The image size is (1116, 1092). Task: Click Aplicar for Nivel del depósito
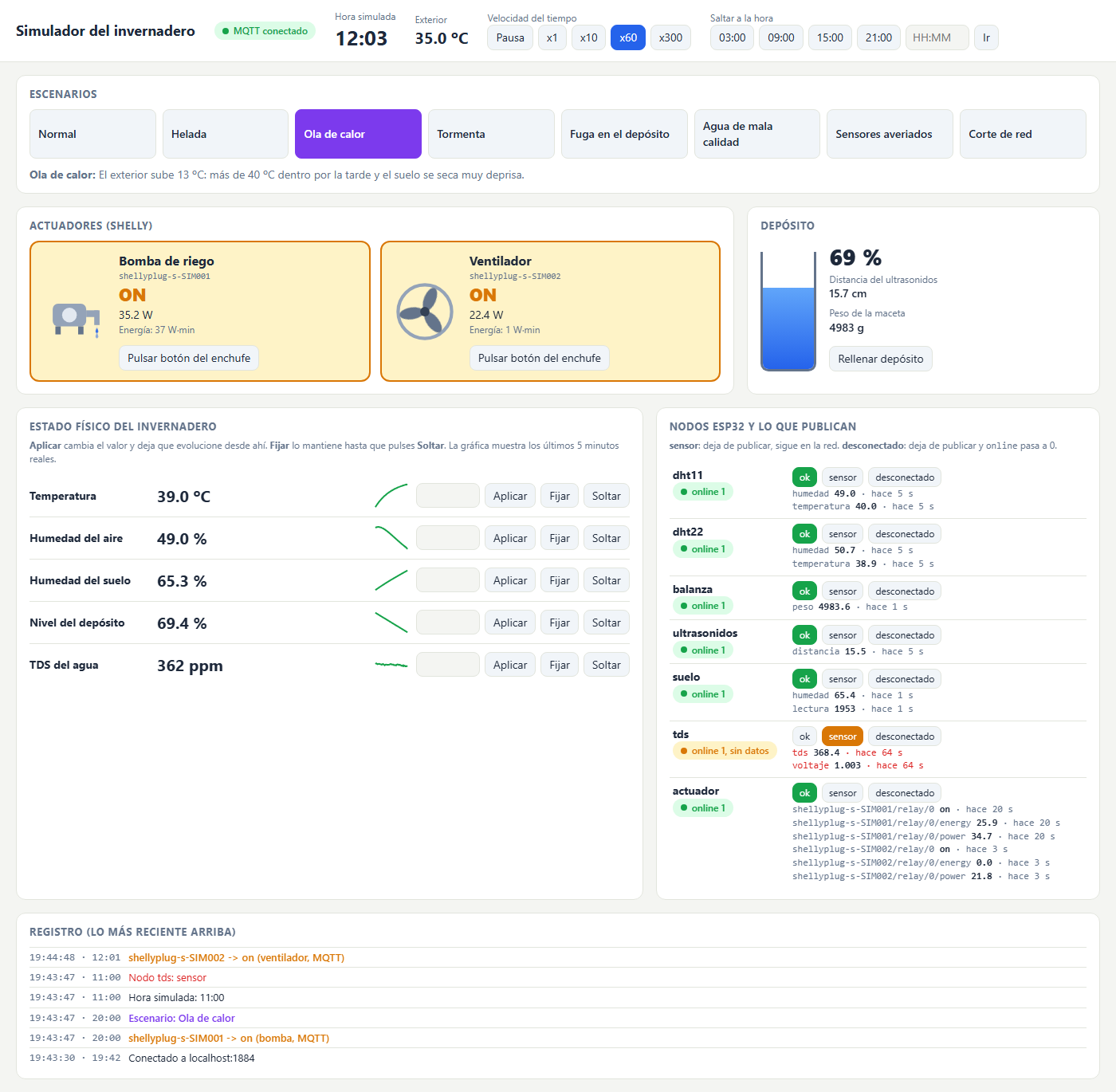point(510,623)
